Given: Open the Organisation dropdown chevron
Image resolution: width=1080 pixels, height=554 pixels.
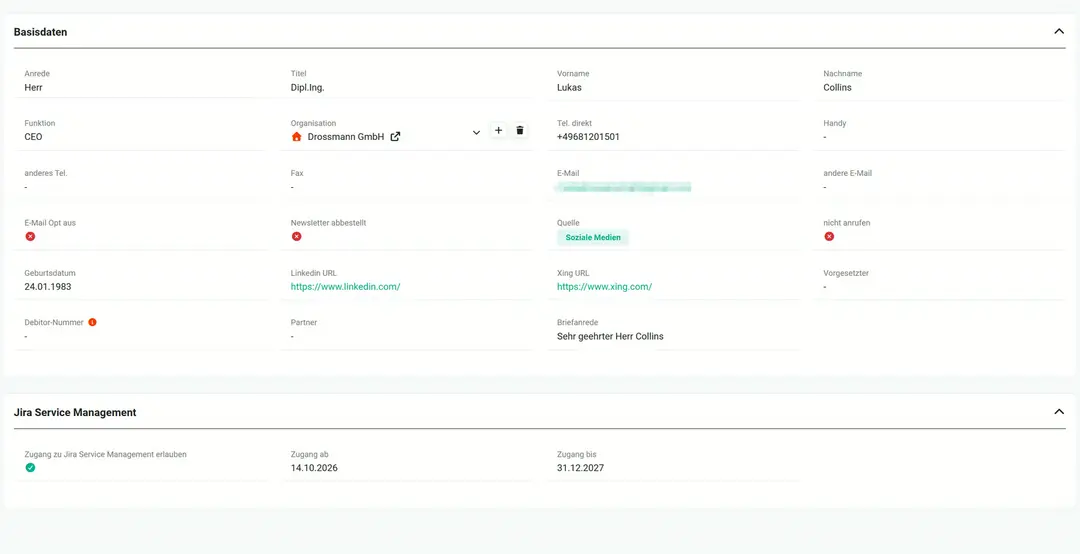Looking at the screenshot, I should point(476,132).
